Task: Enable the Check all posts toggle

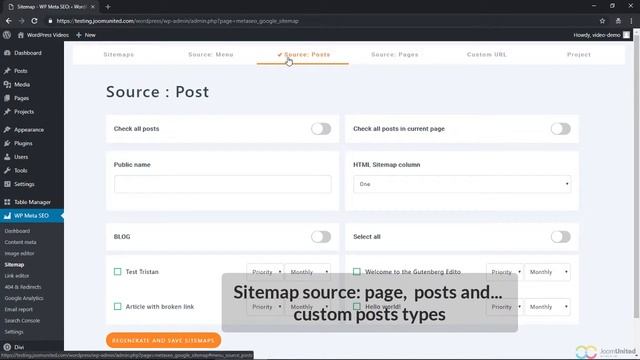Action: [321, 129]
